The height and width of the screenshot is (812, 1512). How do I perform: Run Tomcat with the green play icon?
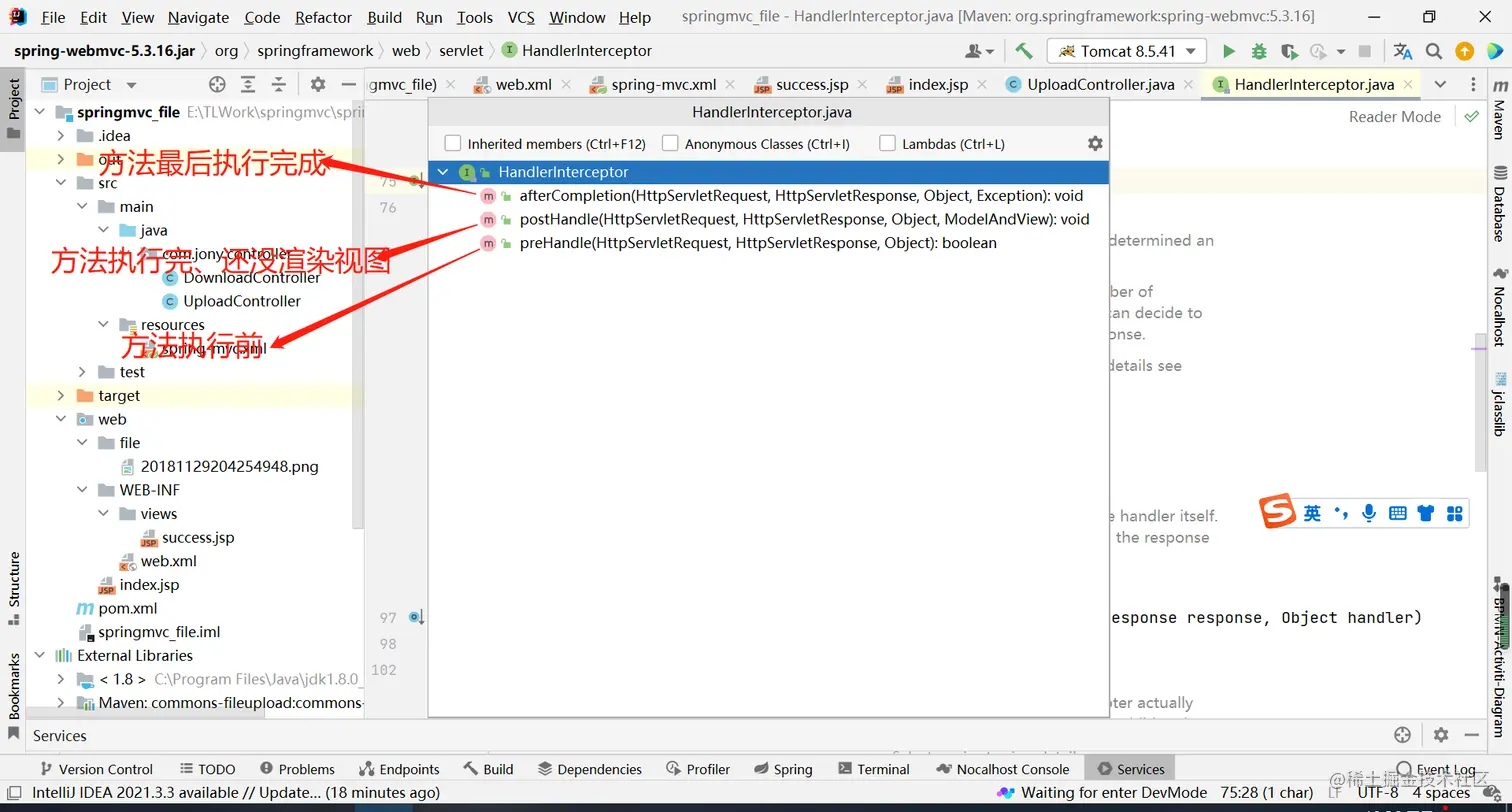(1229, 51)
